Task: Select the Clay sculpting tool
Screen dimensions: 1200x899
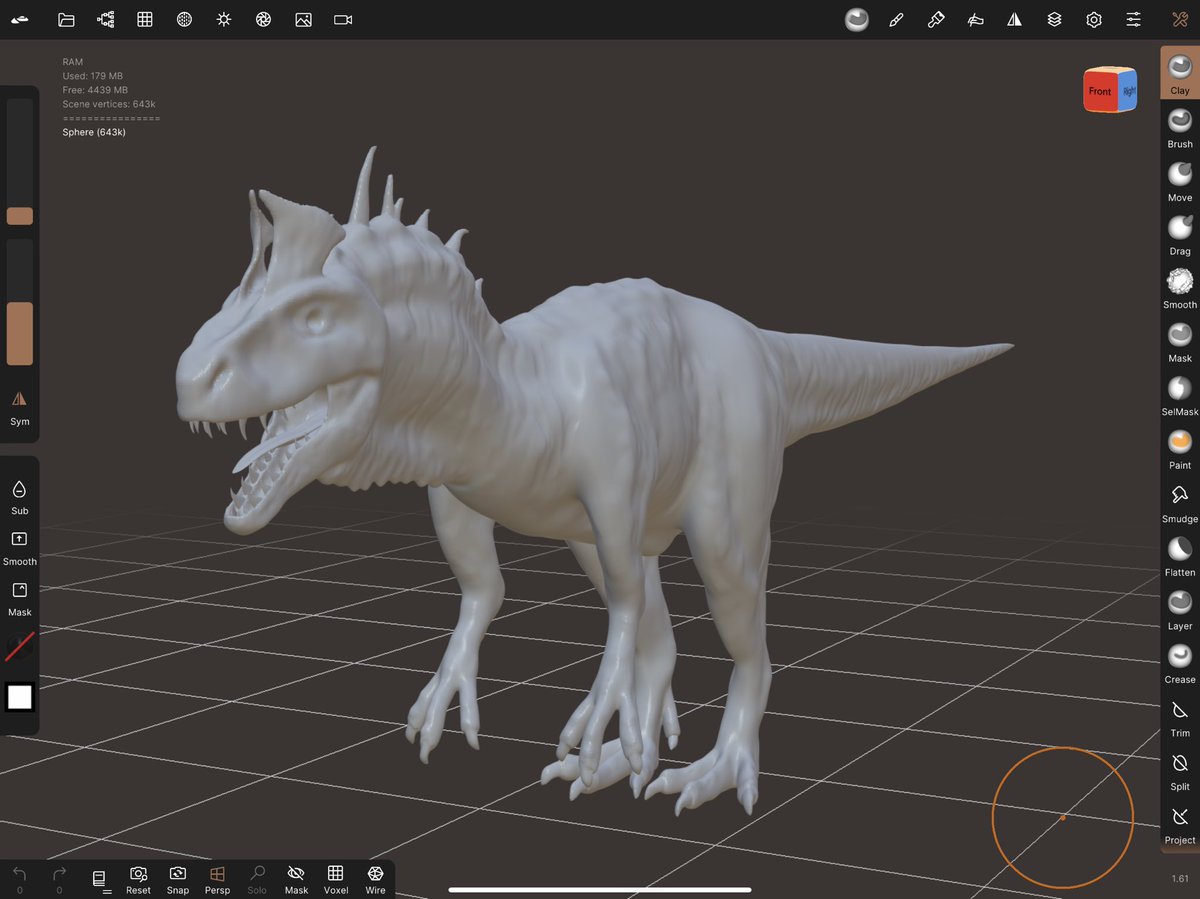Action: tap(1180, 73)
